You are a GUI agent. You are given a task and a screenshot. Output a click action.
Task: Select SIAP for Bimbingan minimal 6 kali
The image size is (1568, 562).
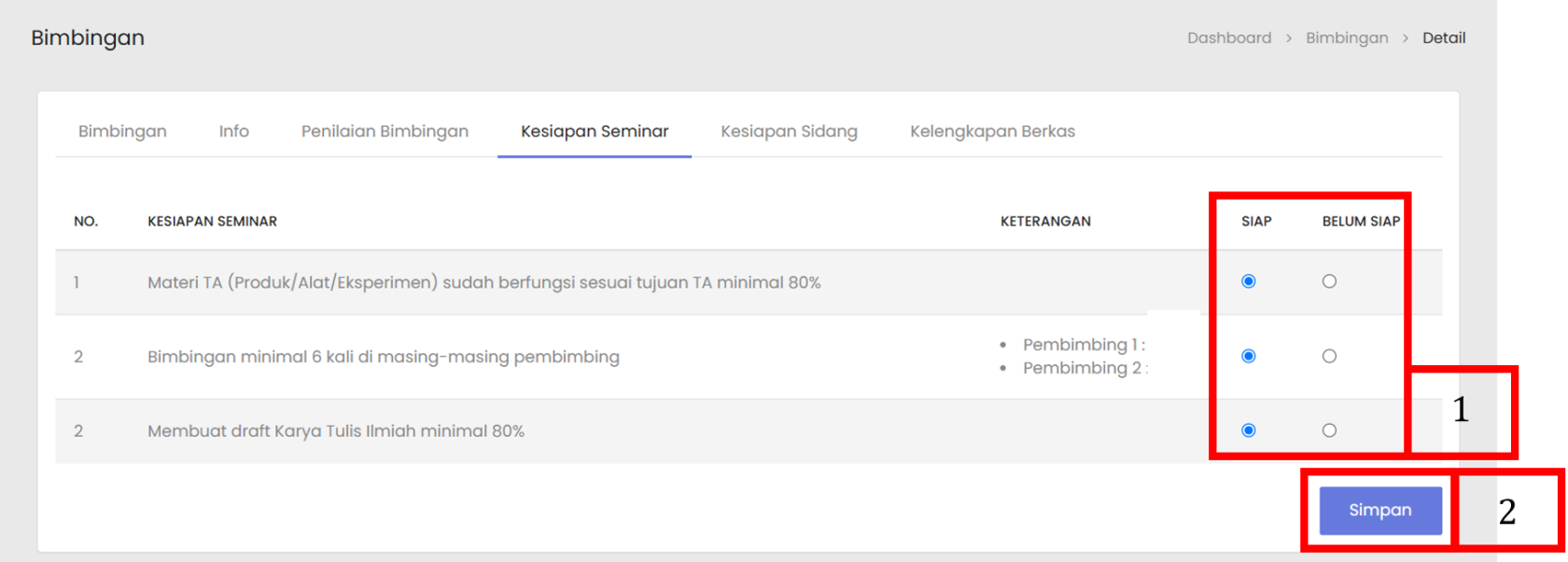click(x=1248, y=357)
